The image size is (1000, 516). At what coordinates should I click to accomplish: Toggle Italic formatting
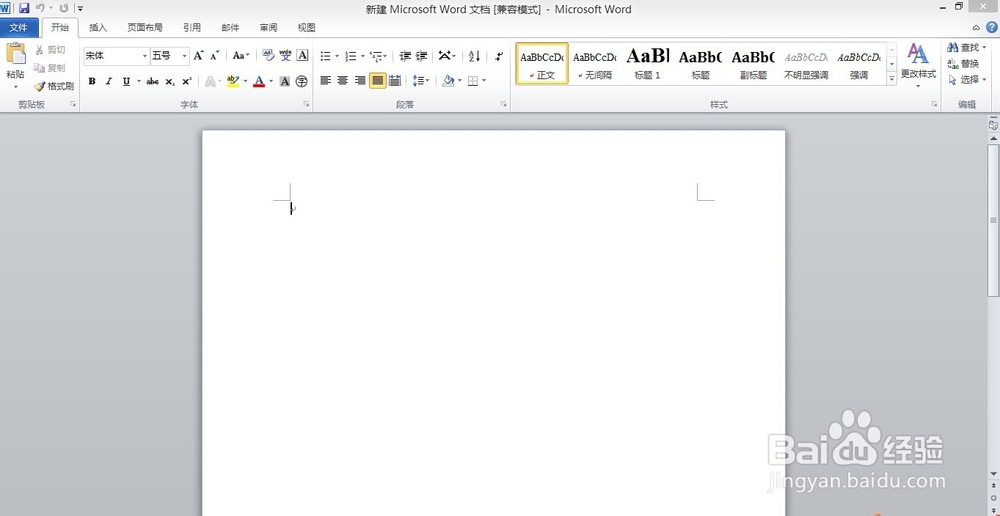pos(108,81)
